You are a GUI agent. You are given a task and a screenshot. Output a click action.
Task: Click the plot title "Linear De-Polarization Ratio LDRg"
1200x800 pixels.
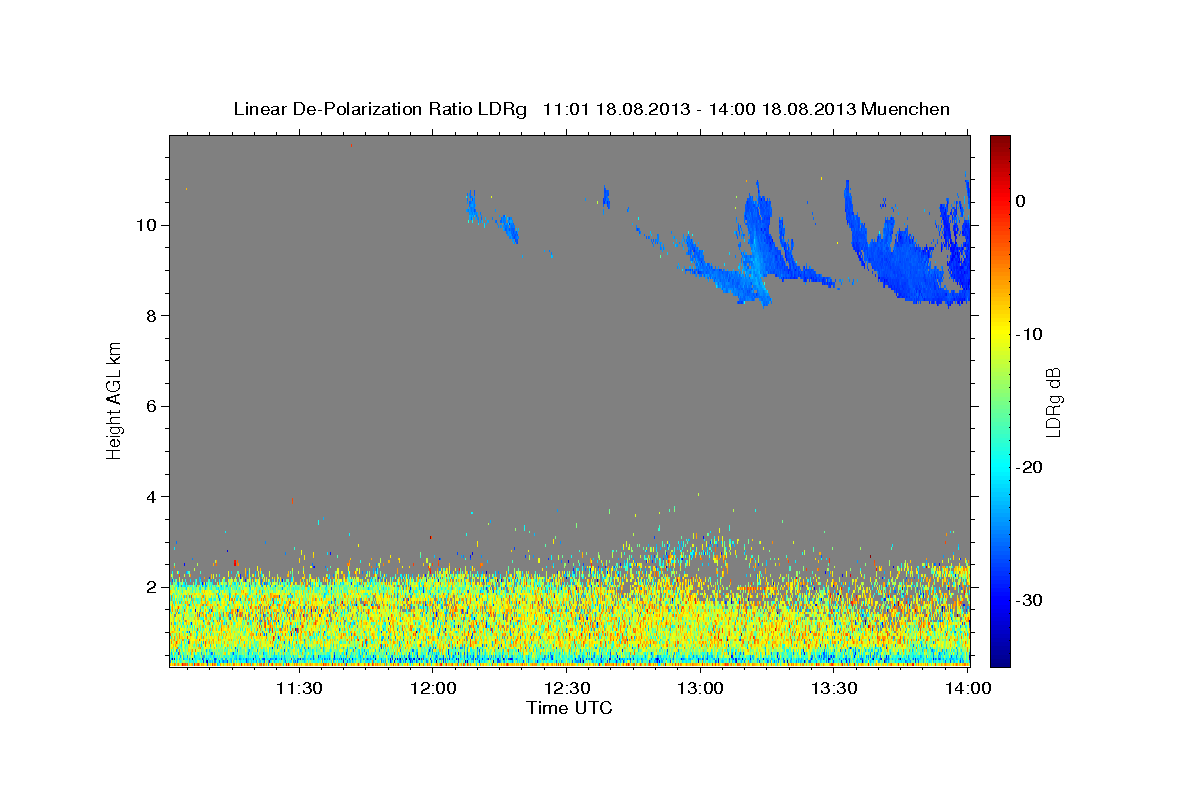pyautogui.click(x=379, y=109)
